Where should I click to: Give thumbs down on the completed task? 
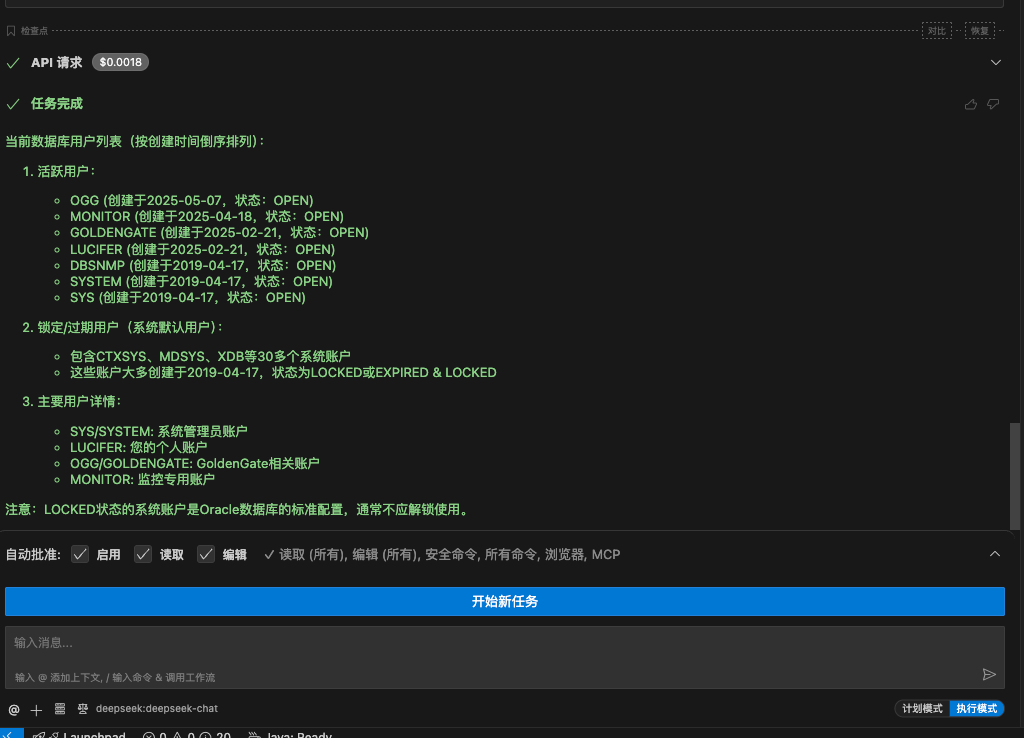pyautogui.click(x=992, y=104)
